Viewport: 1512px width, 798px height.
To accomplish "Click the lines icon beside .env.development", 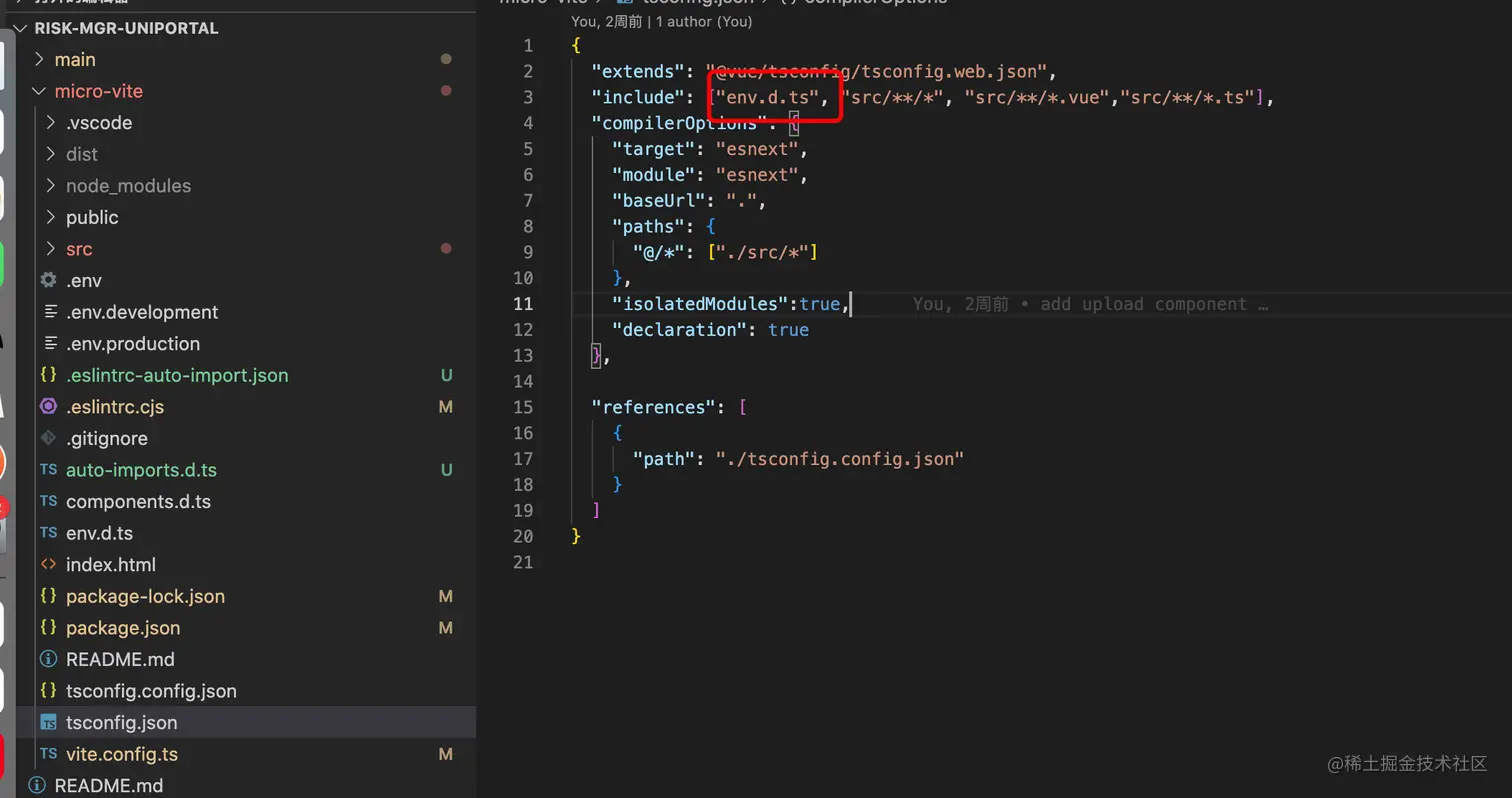I will click(x=49, y=312).
